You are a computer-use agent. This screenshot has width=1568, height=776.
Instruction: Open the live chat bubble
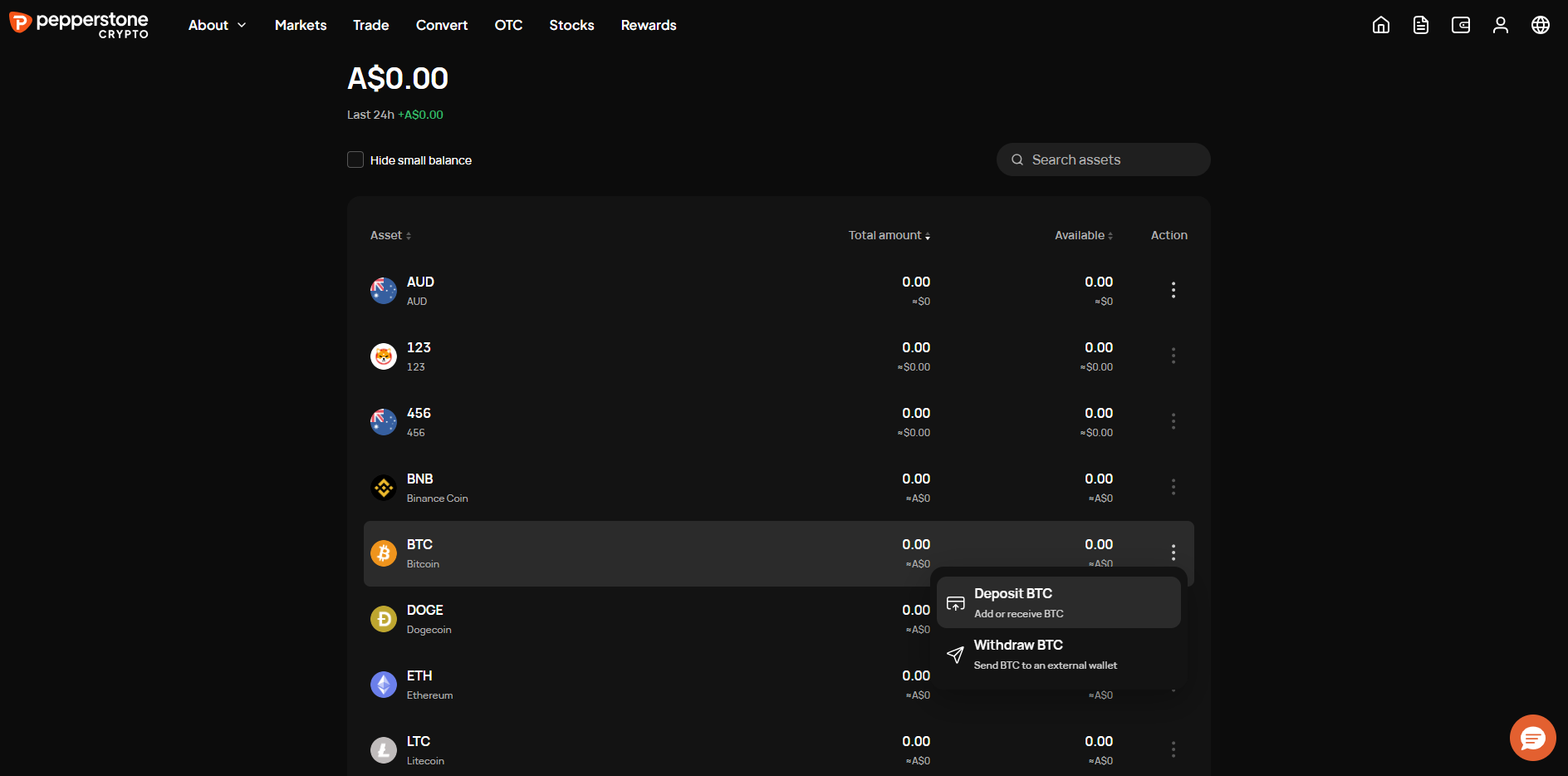tap(1532, 737)
